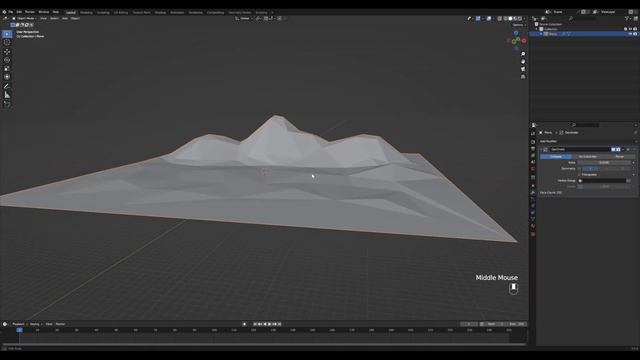Open the Render properties tab icon

point(533,142)
